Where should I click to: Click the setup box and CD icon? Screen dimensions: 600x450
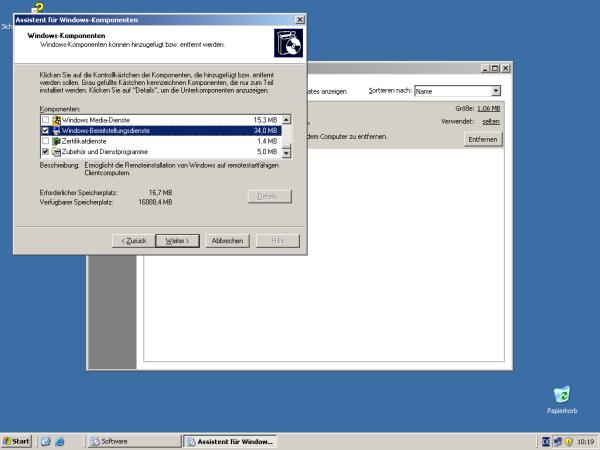pos(289,43)
